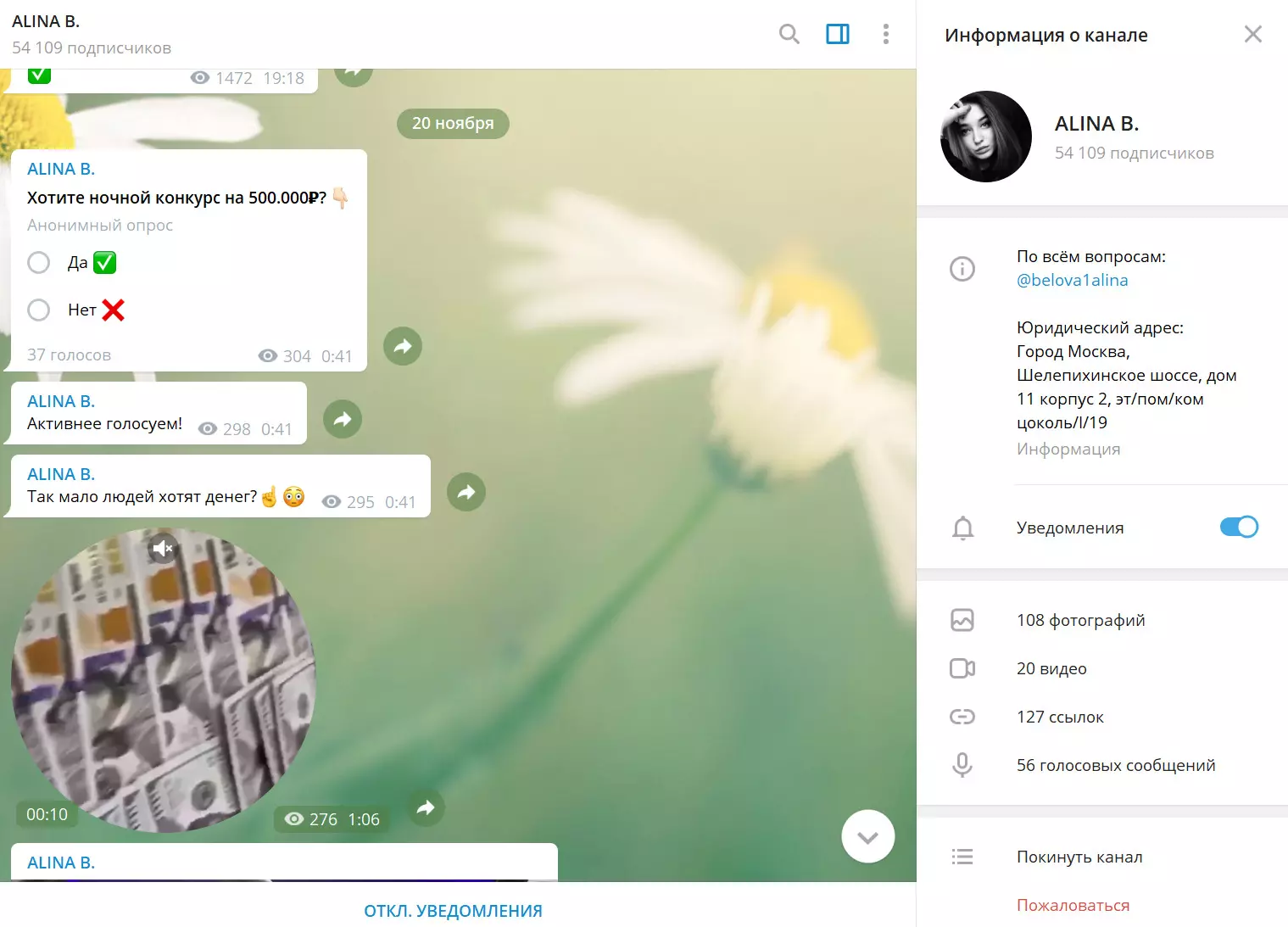Click the 00:10 video duration badge
This screenshot has width=1288, height=927.
click(x=47, y=814)
